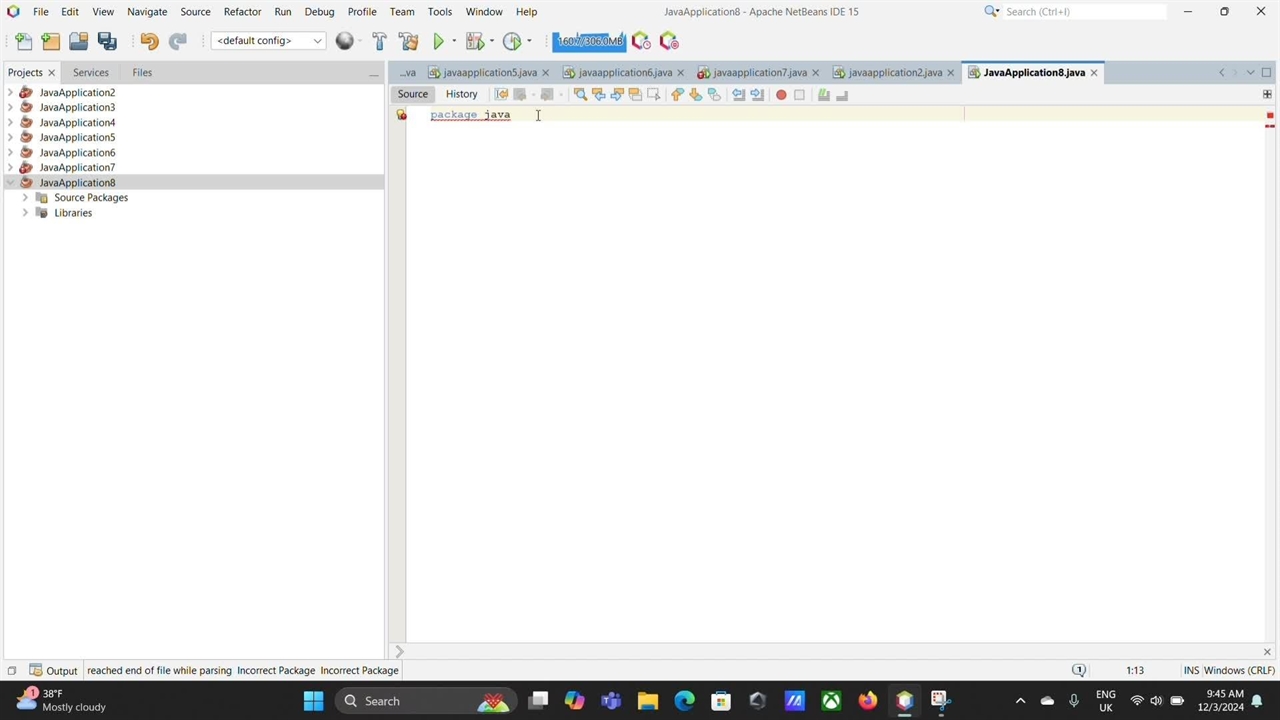
Task: Click memory usage bar to force garbage collection
Action: tap(589, 41)
